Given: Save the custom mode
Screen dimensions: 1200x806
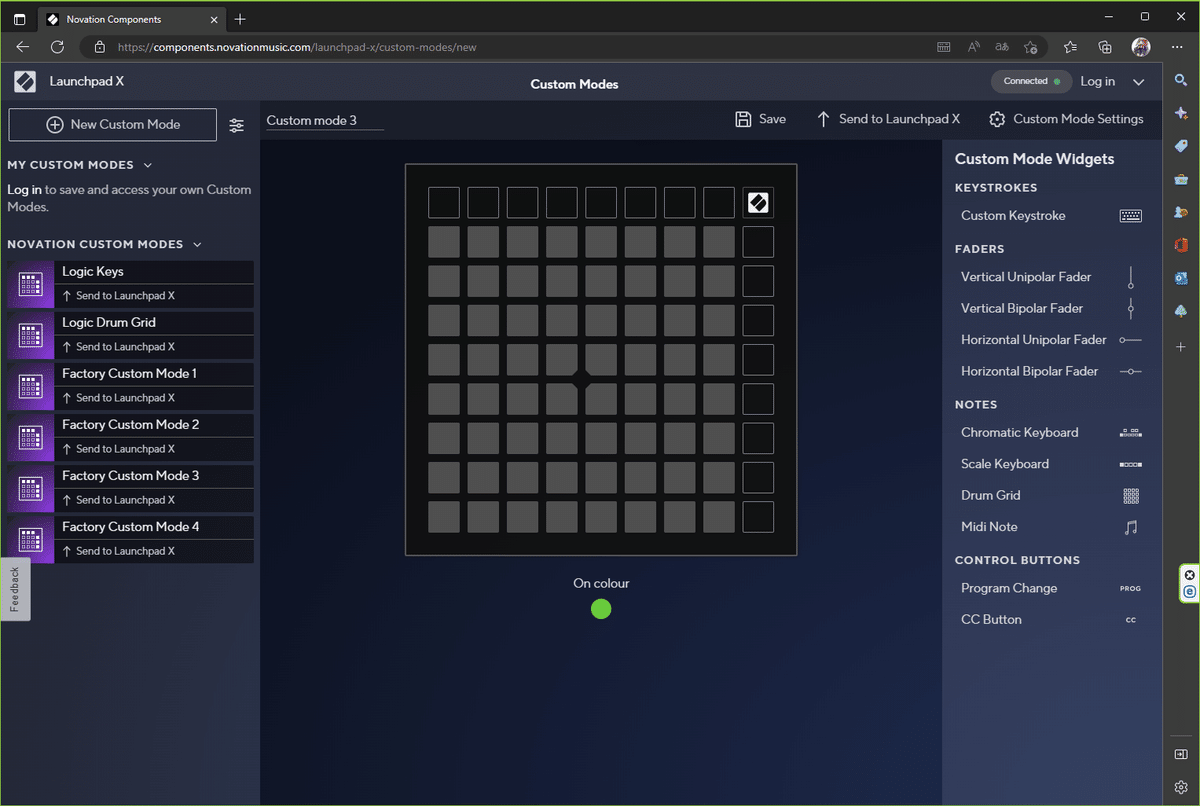Looking at the screenshot, I should (761, 119).
